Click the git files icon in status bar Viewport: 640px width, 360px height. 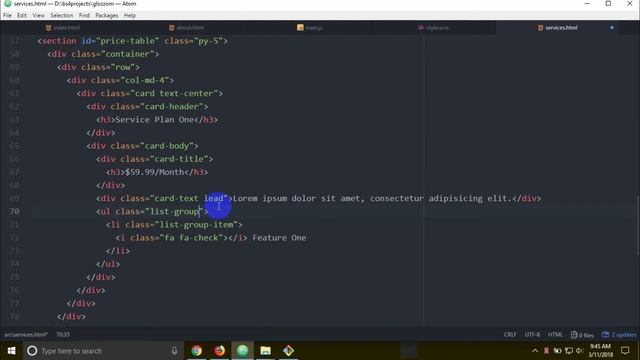pyautogui.click(x=574, y=335)
